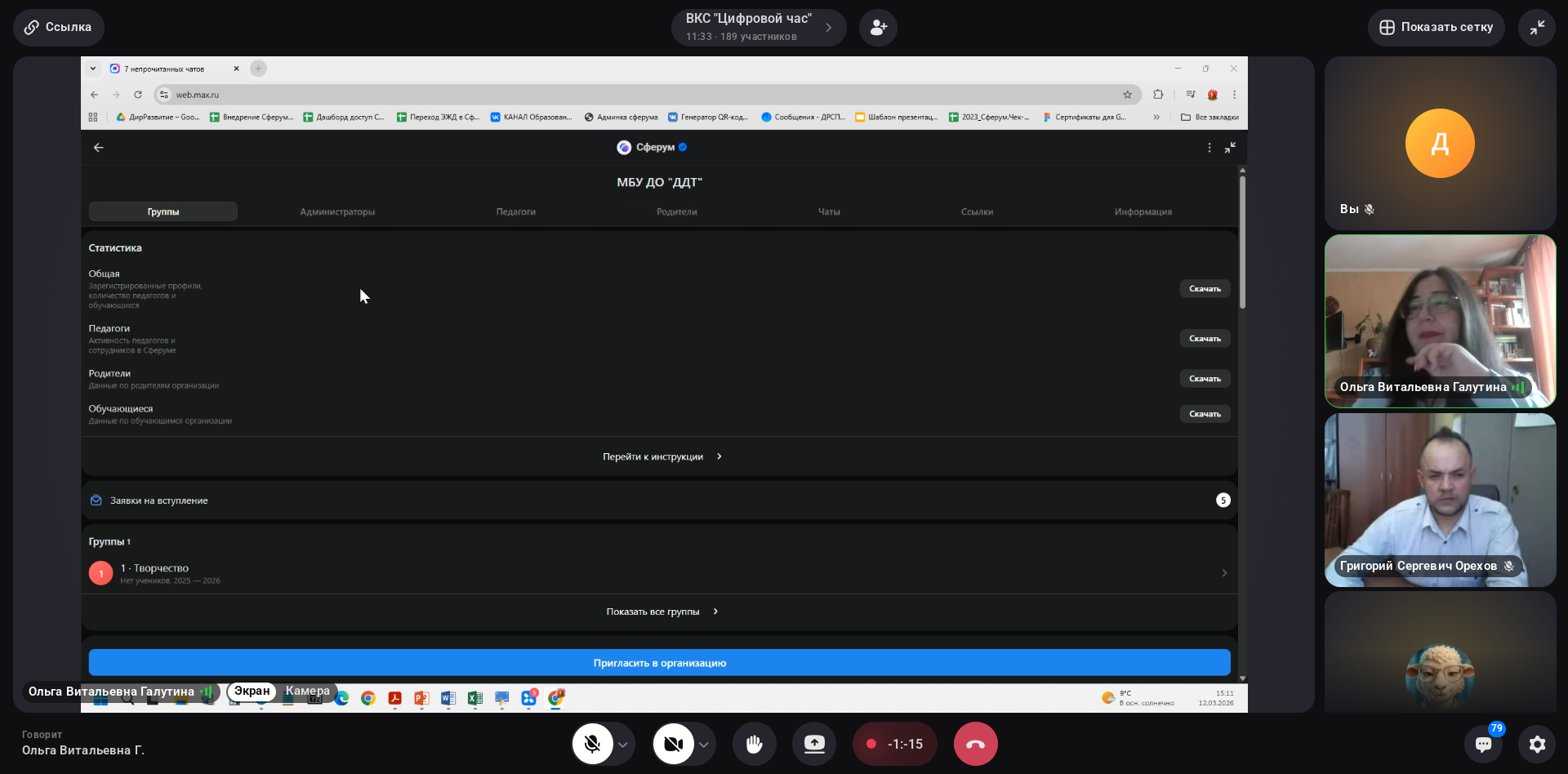Click your own avatar tile

(1440, 144)
